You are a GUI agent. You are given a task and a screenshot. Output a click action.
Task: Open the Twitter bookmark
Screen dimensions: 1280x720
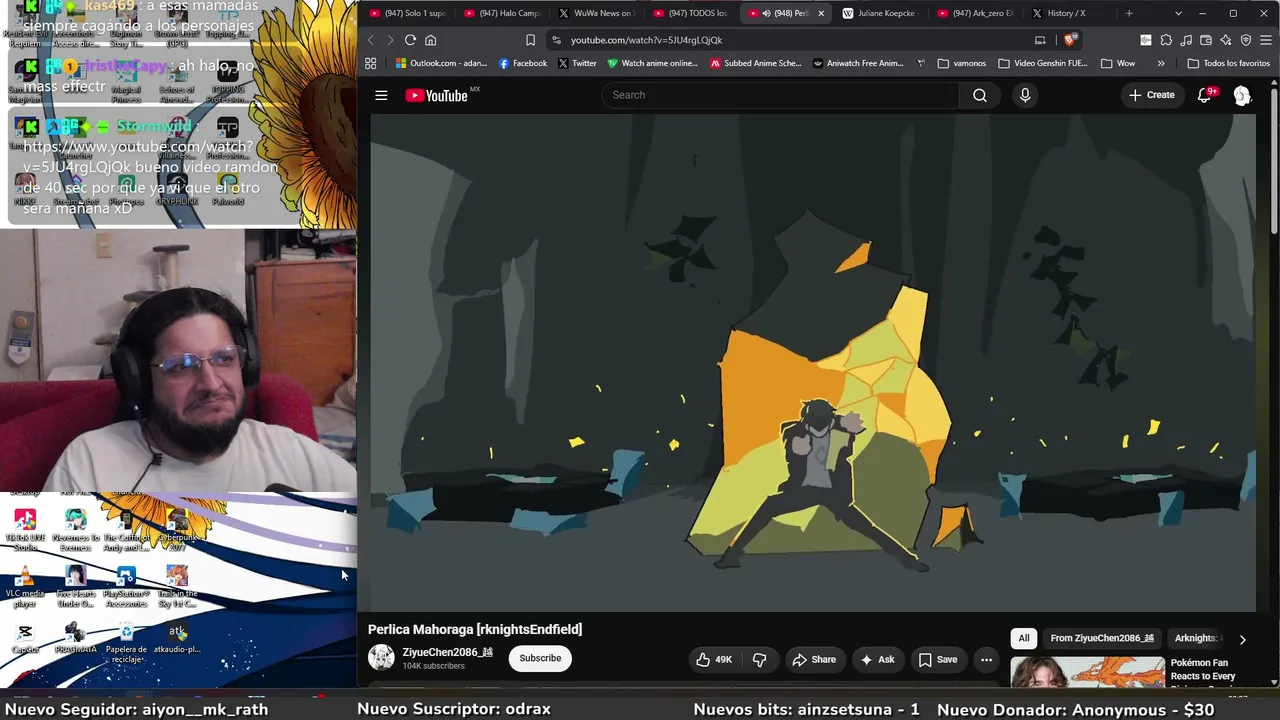click(577, 63)
